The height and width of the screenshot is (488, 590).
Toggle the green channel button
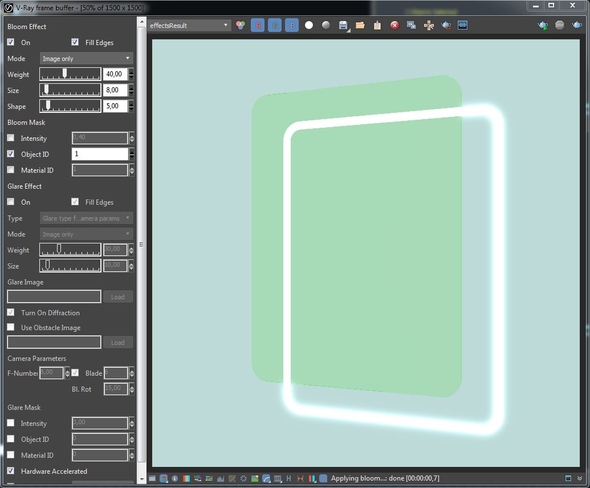point(275,26)
